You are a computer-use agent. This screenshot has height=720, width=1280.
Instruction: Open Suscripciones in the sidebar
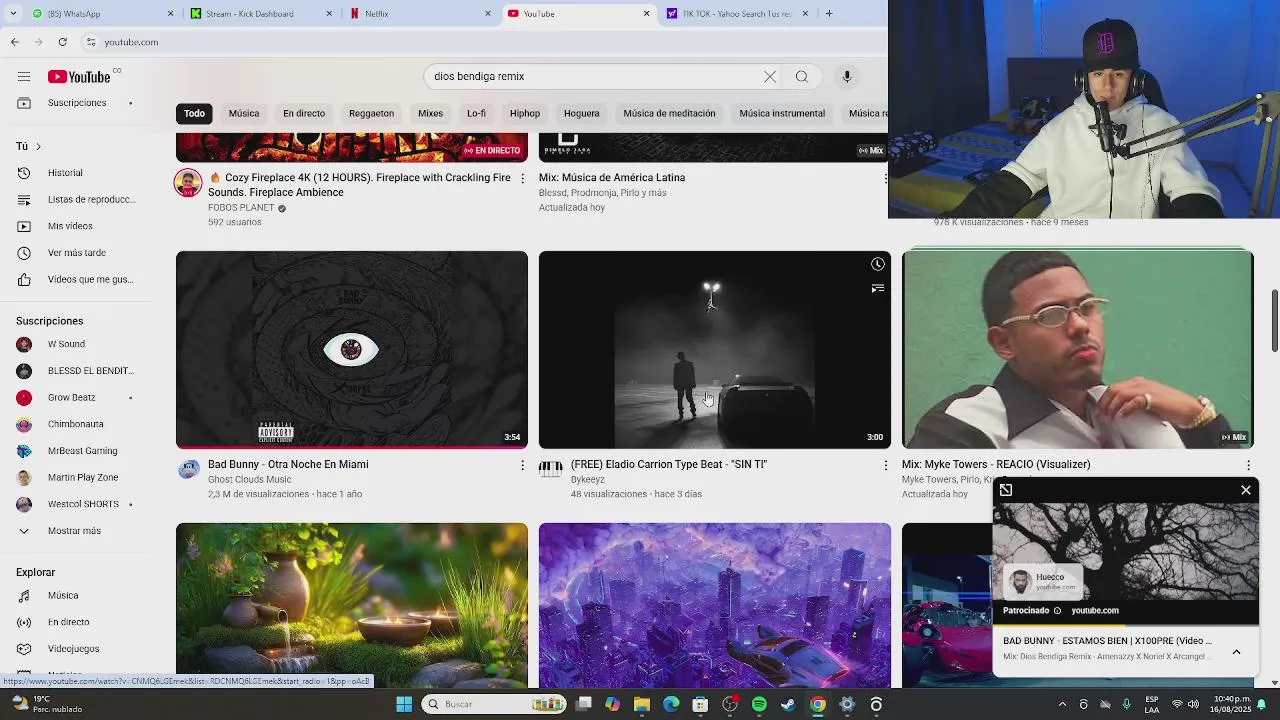75,103
